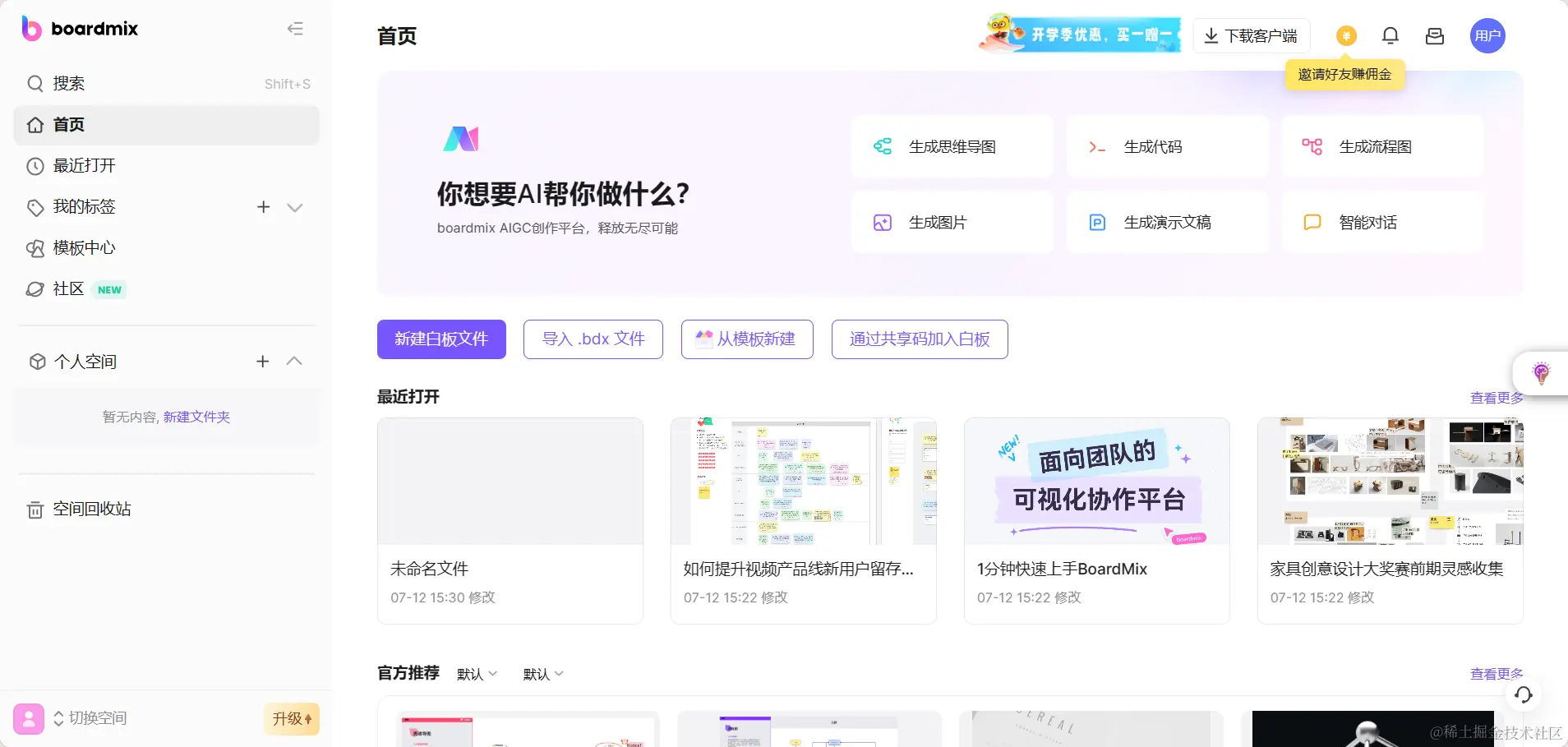1568x747 pixels.
Task: Go to 首页 in the sidebar
Action: pyautogui.click(x=167, y=125)
